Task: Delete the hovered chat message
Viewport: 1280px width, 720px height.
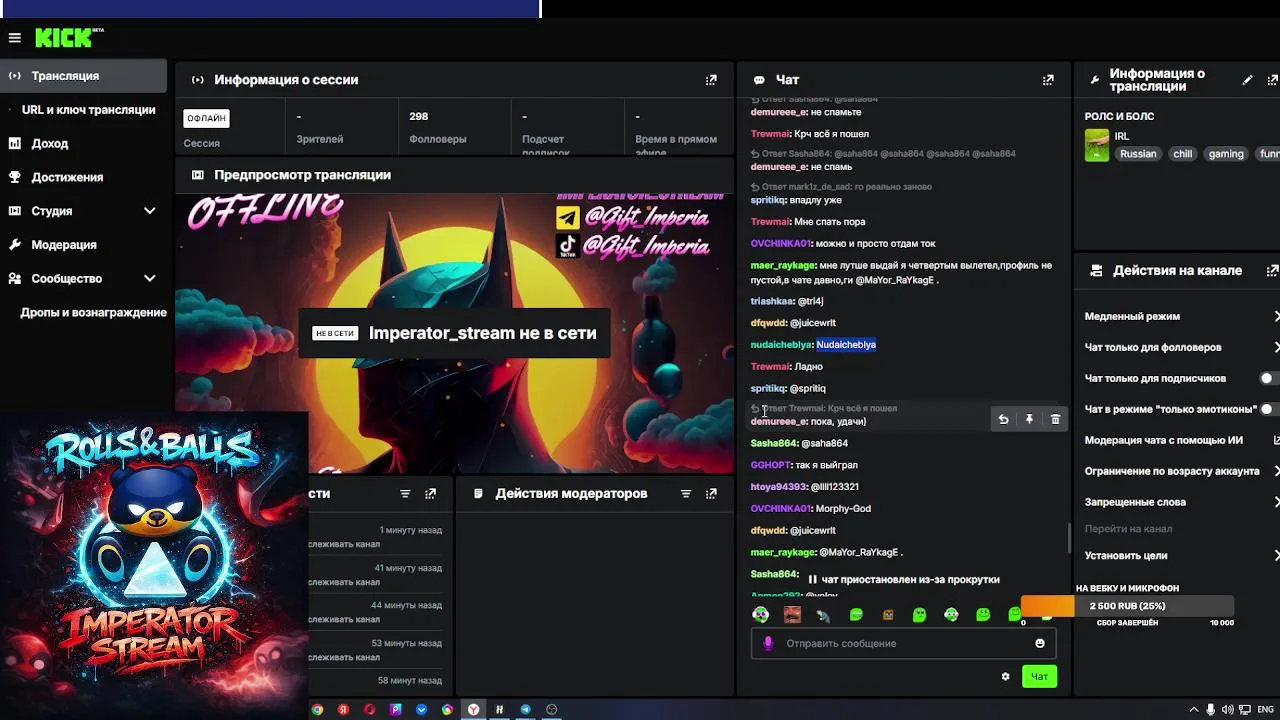Action: (1055, 419)
